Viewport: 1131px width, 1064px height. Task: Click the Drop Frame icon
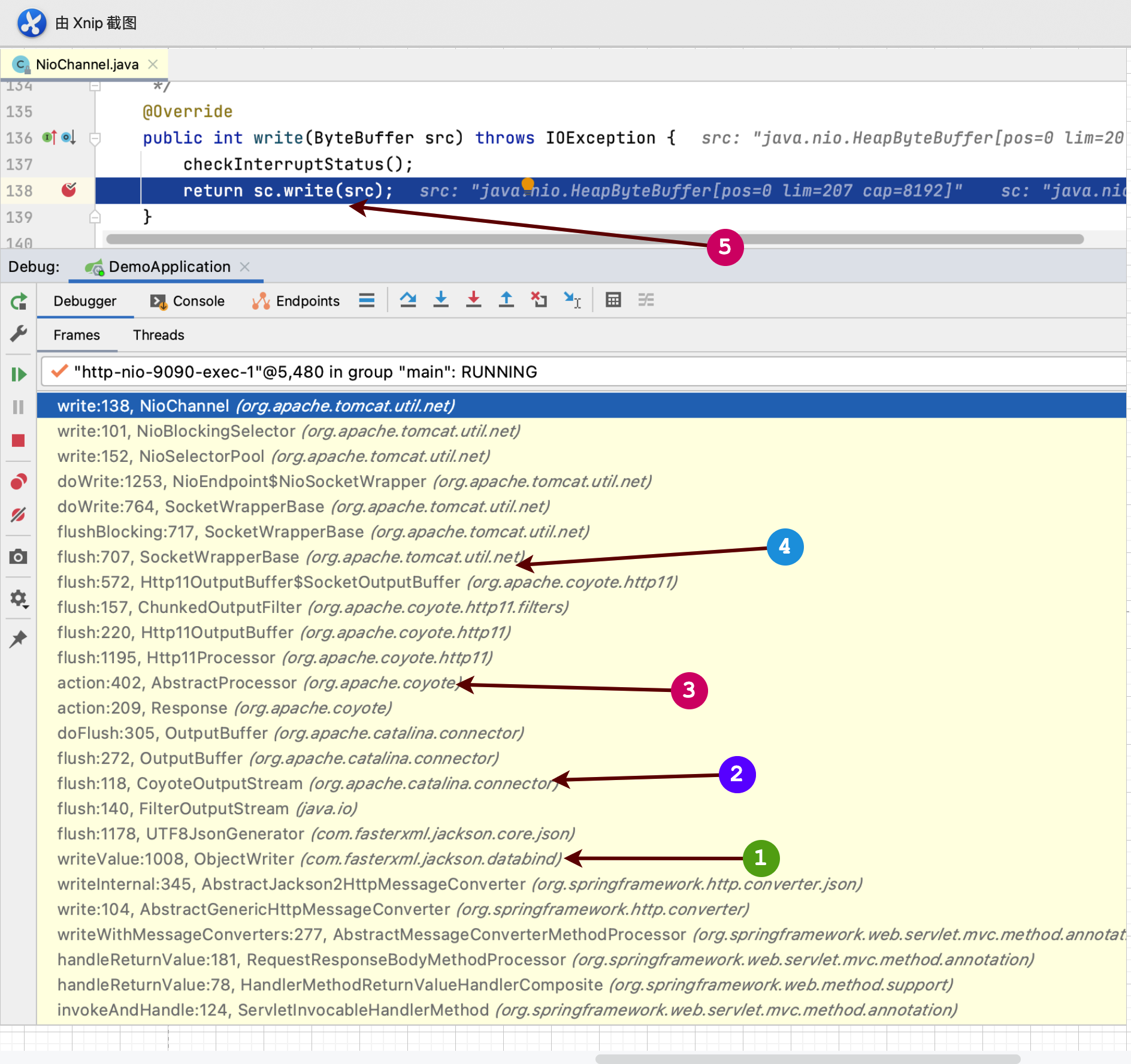[539, 300]
